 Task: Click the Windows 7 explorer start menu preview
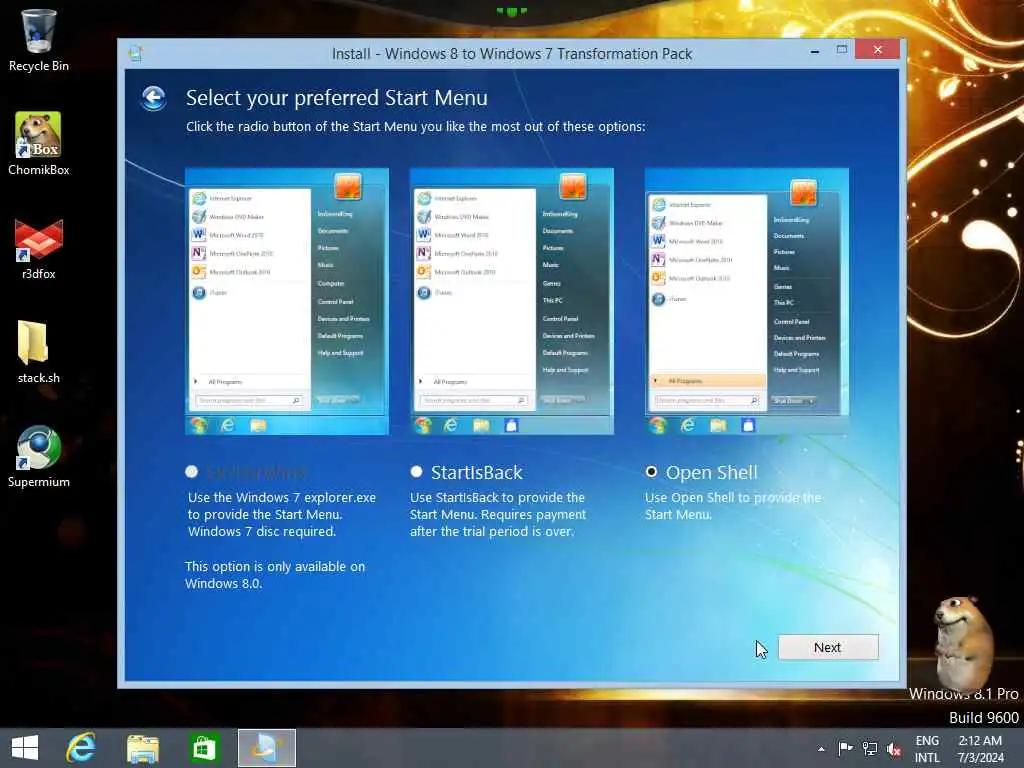pyautogui.click(x=287, y=301)
